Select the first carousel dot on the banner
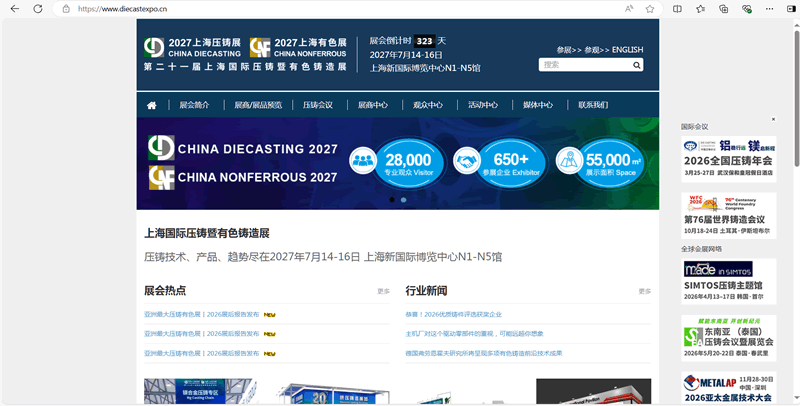 click(x=392, y=199)
